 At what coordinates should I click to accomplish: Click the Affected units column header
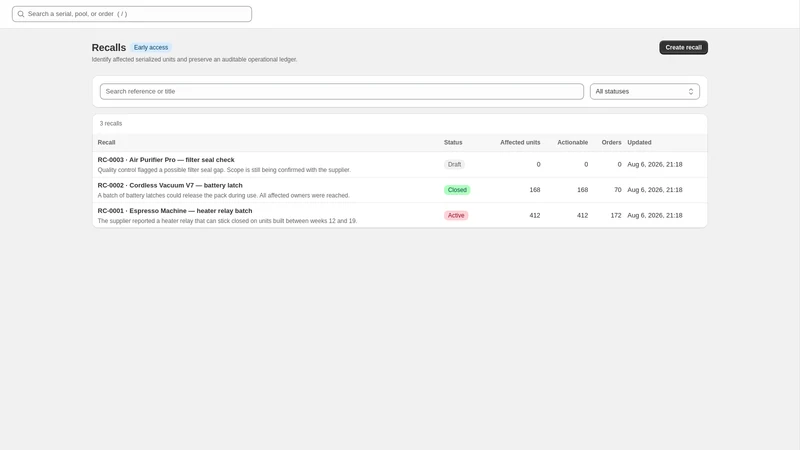point(520,142)
